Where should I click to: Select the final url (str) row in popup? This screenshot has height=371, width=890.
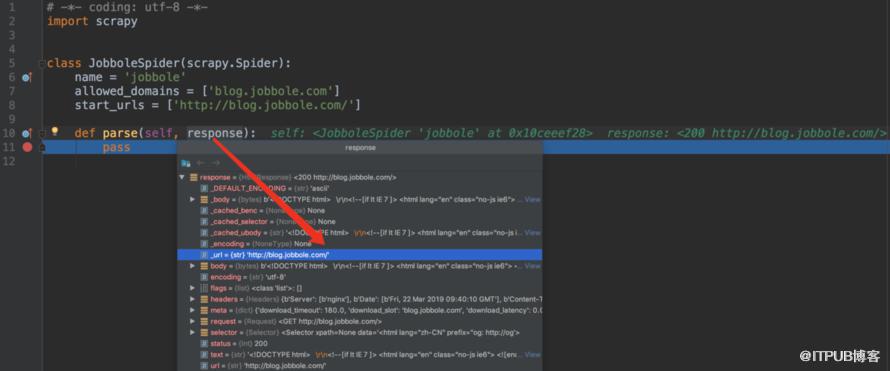pos(360,366)
